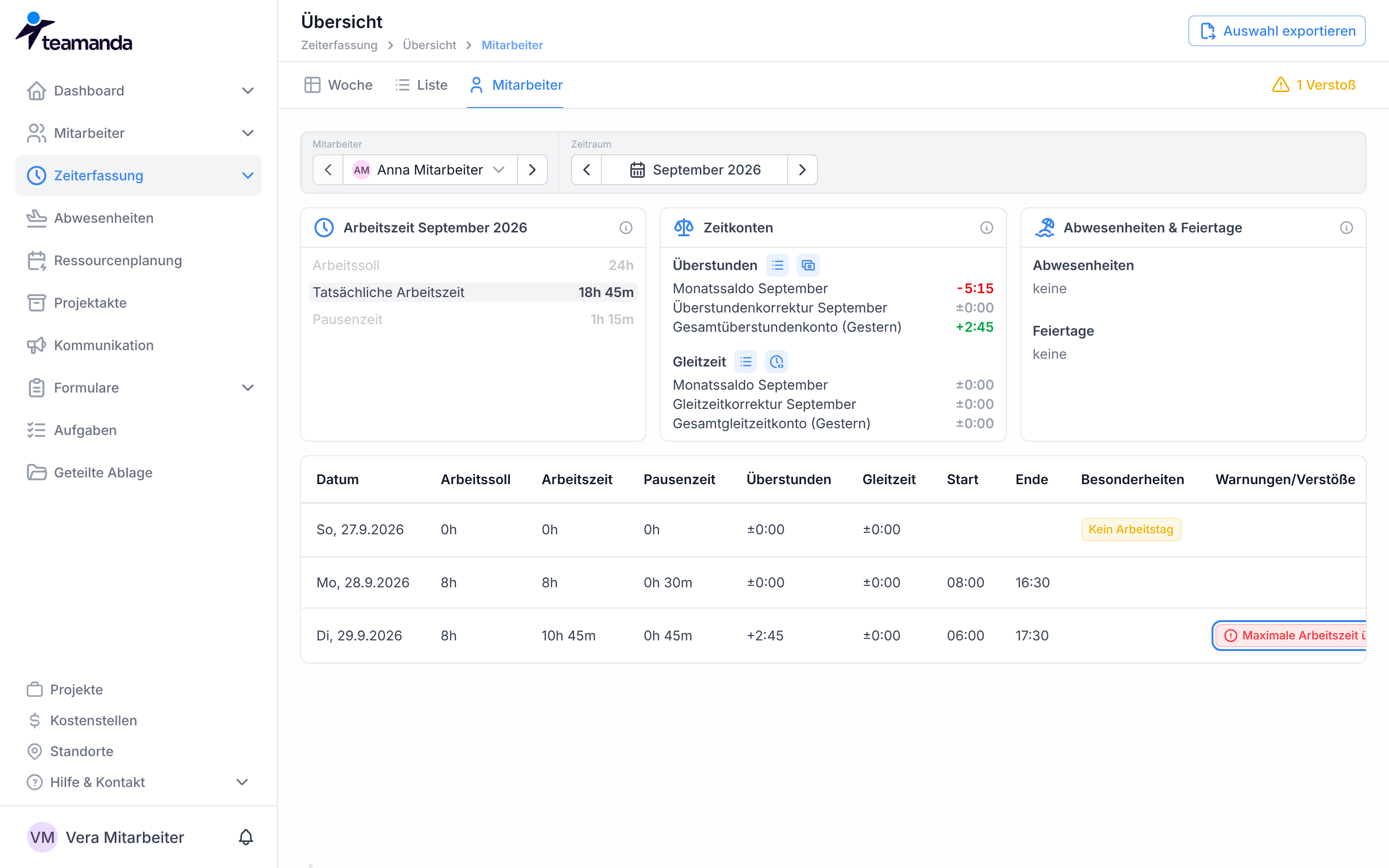Image resolution: width=1389 pixels, height=868 pixels.
Task: Open Abwesenheiten in the sidebar
Action: [138, 218]
